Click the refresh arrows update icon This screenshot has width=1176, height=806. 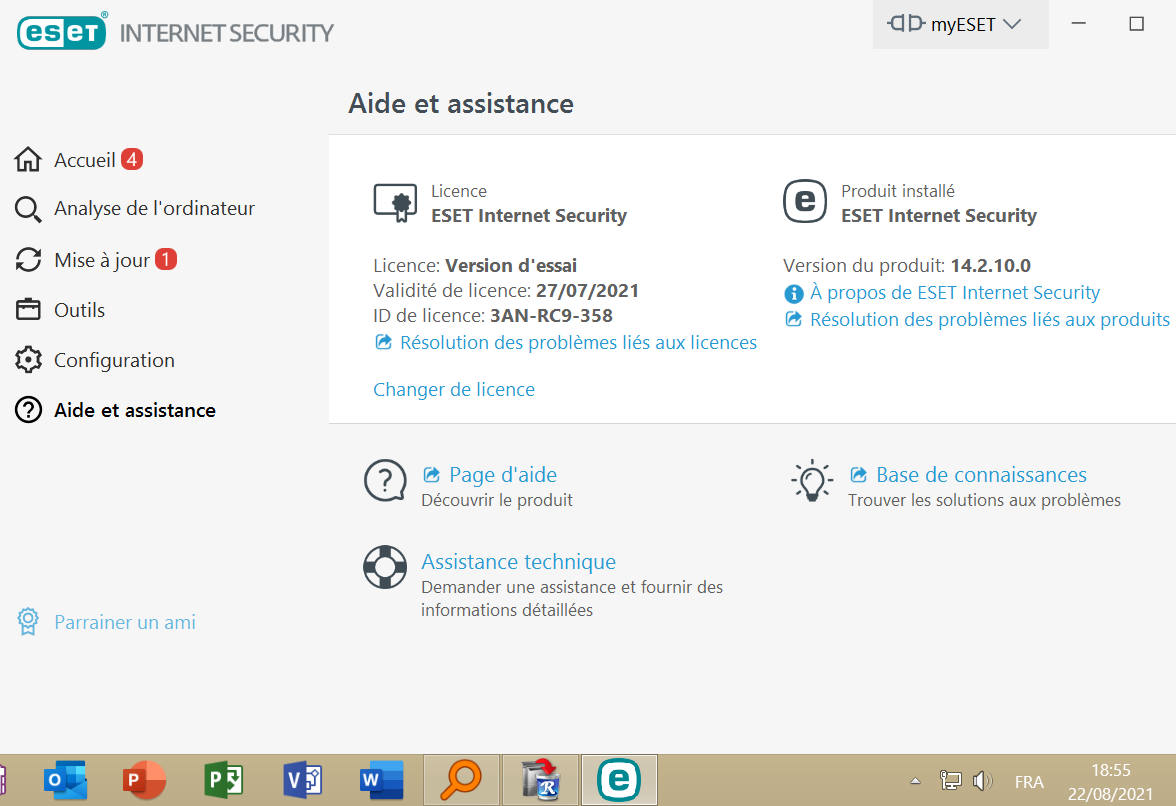pyautogui.click(x=28, y=259)
